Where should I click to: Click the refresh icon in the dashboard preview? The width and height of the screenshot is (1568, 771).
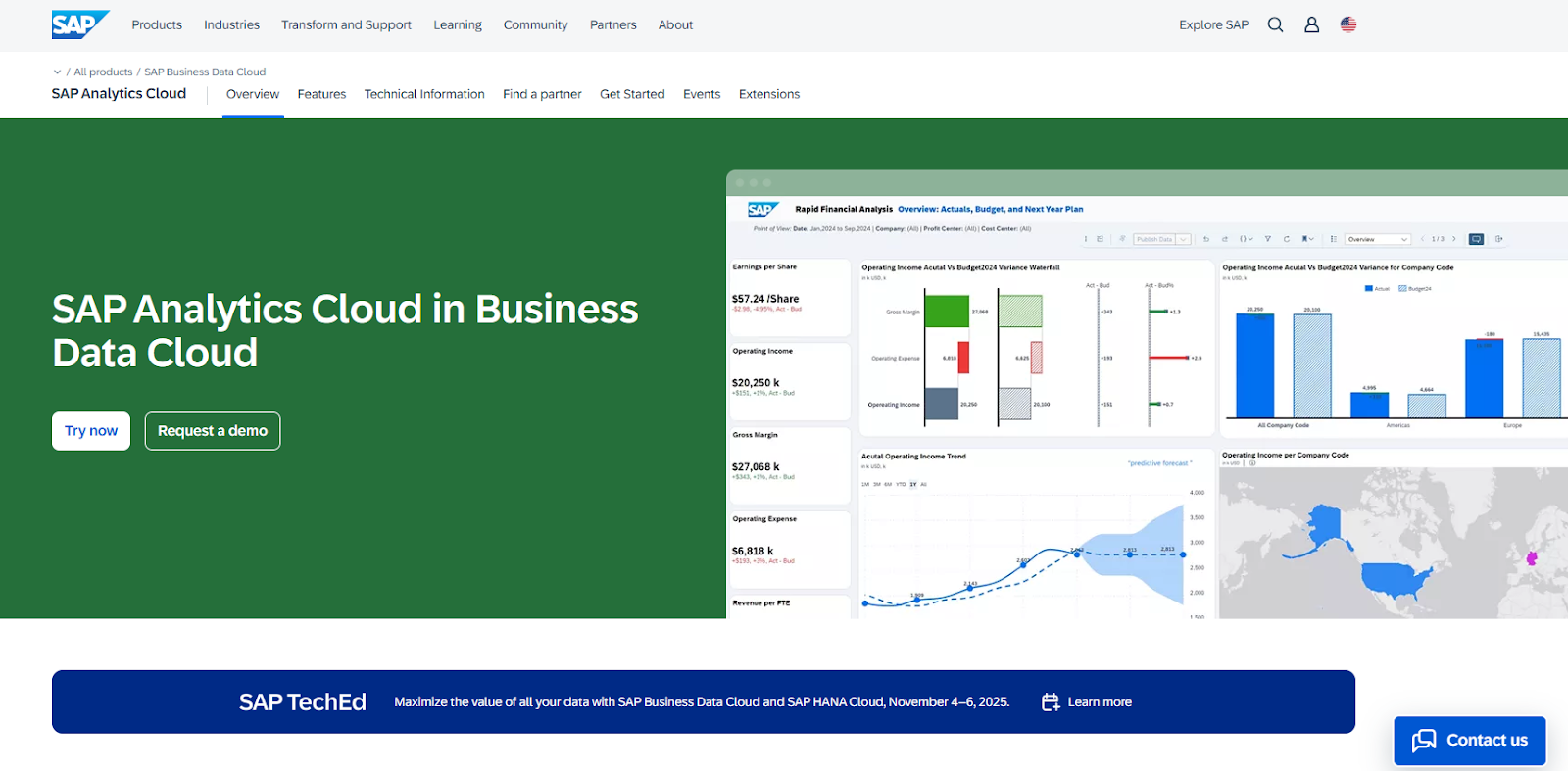(x=1287, y=239)
